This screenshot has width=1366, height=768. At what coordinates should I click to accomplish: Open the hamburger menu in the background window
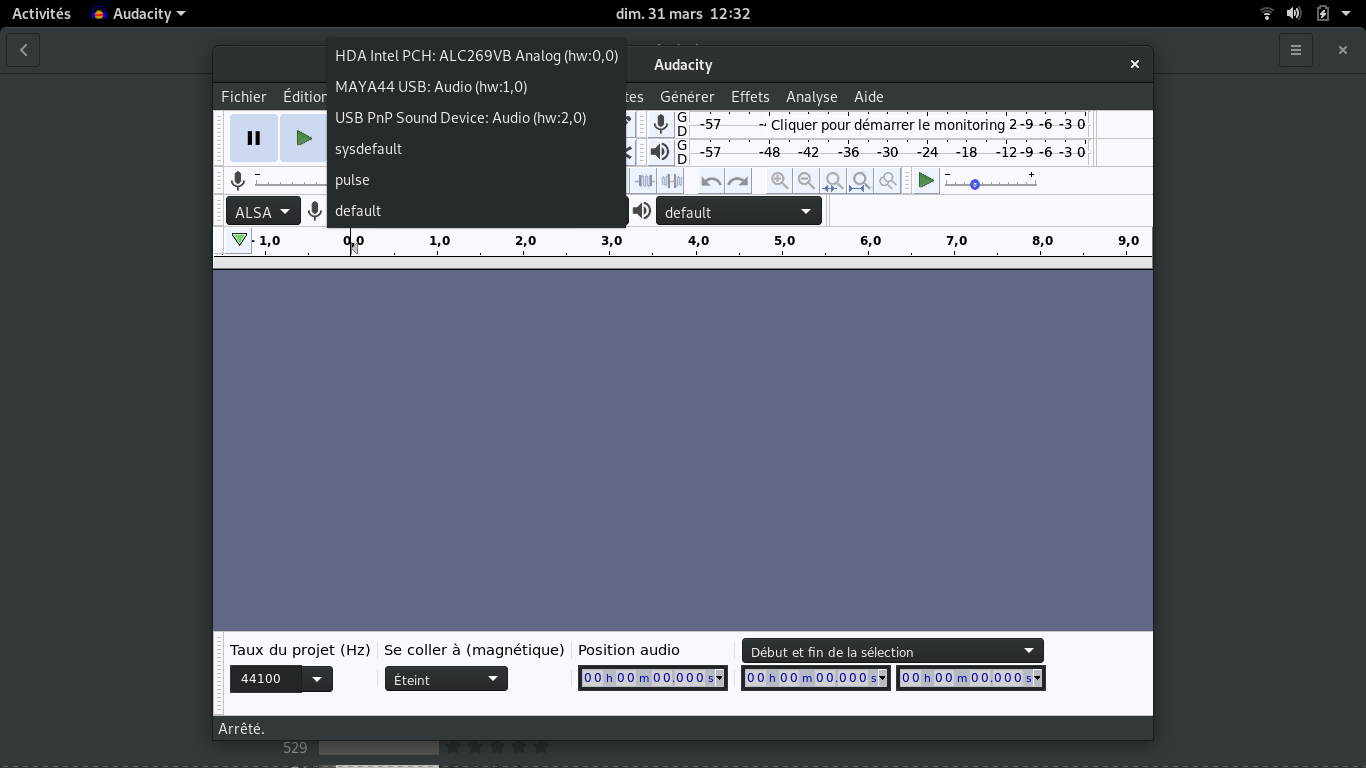tap(1296, 50)
